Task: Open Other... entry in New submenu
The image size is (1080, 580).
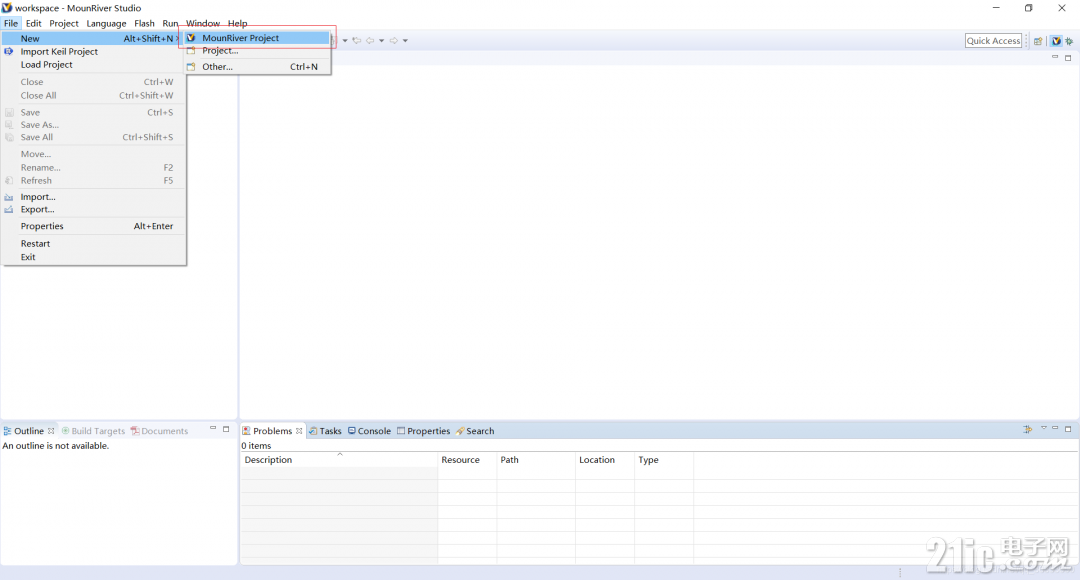Action: coord(258,67)
